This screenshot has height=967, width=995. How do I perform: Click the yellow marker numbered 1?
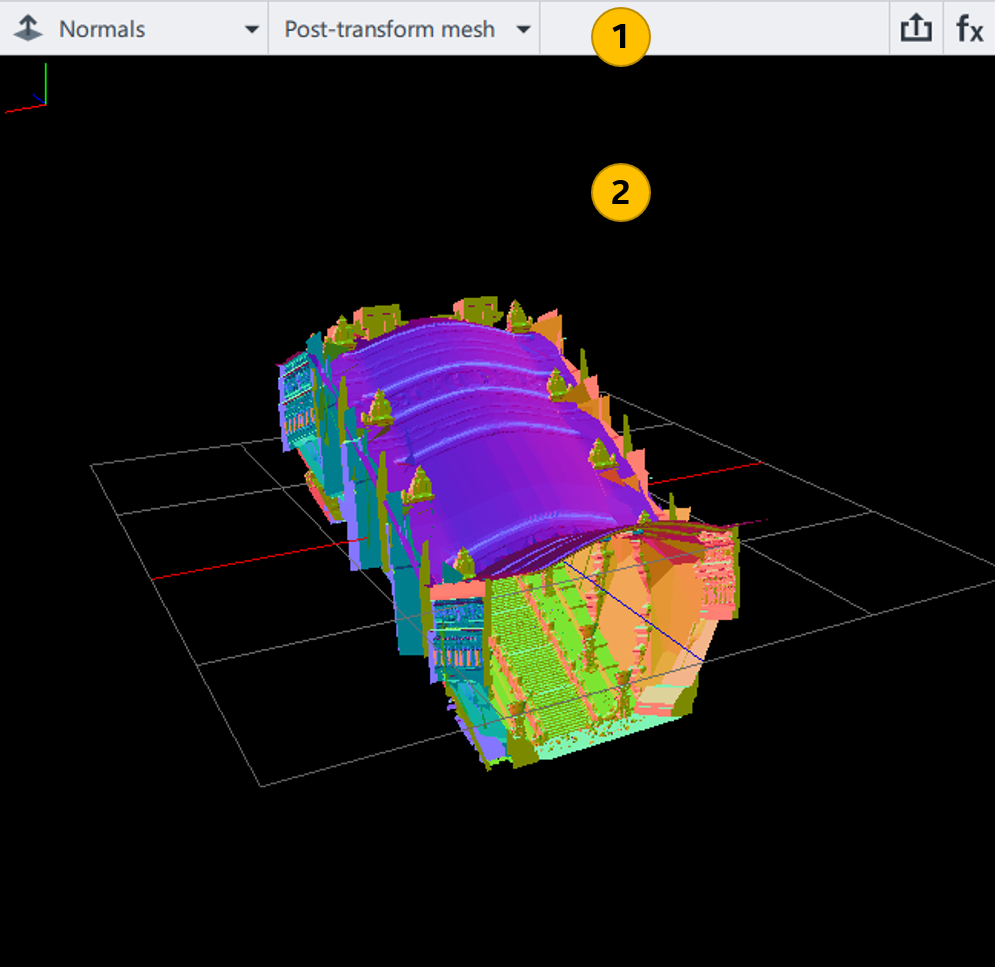pyautogui.click(x=621, y=39)
